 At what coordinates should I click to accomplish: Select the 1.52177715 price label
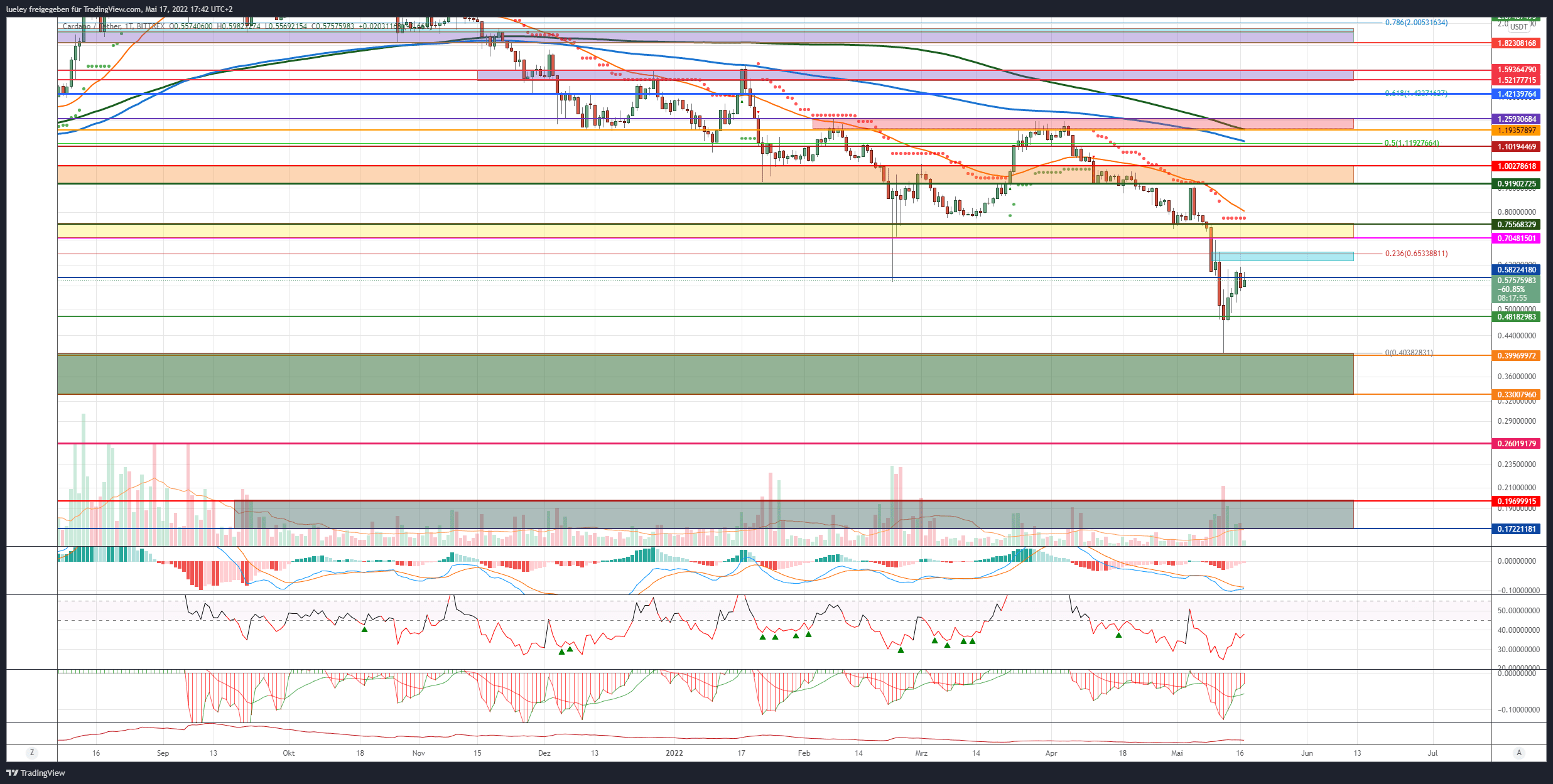pyautogui.click(x=1515, y=80)
